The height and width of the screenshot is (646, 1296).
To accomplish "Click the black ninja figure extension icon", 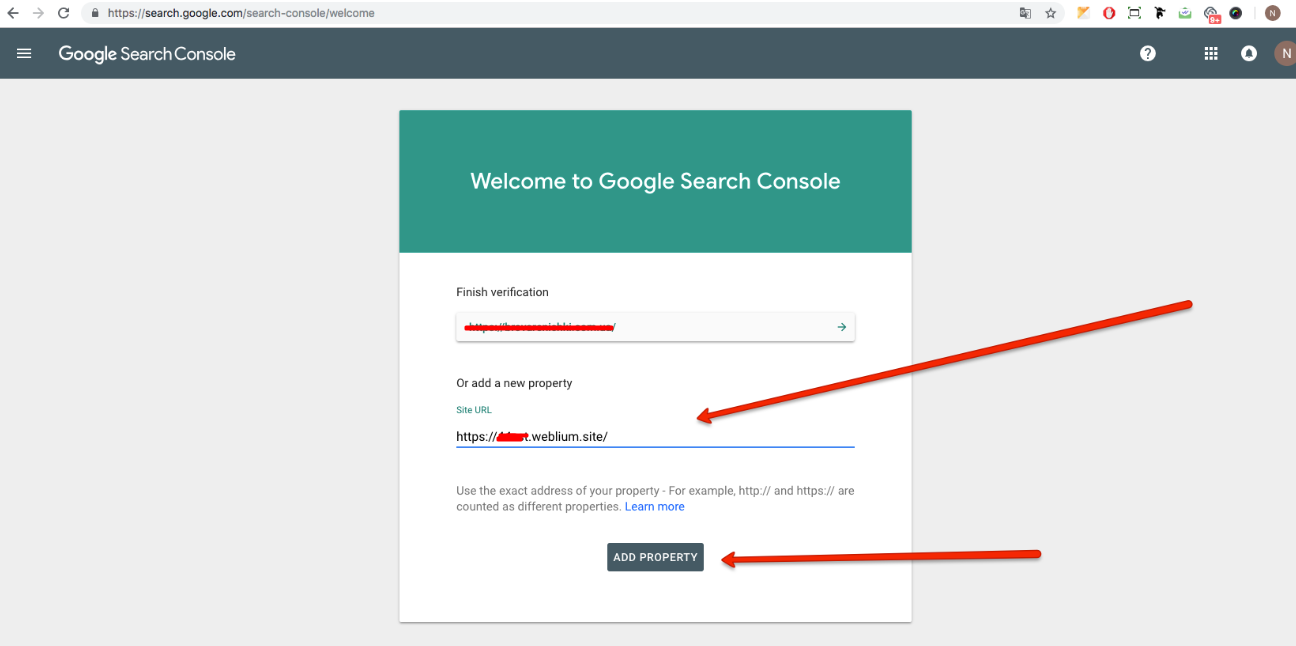I will (x=1160, y=13).
